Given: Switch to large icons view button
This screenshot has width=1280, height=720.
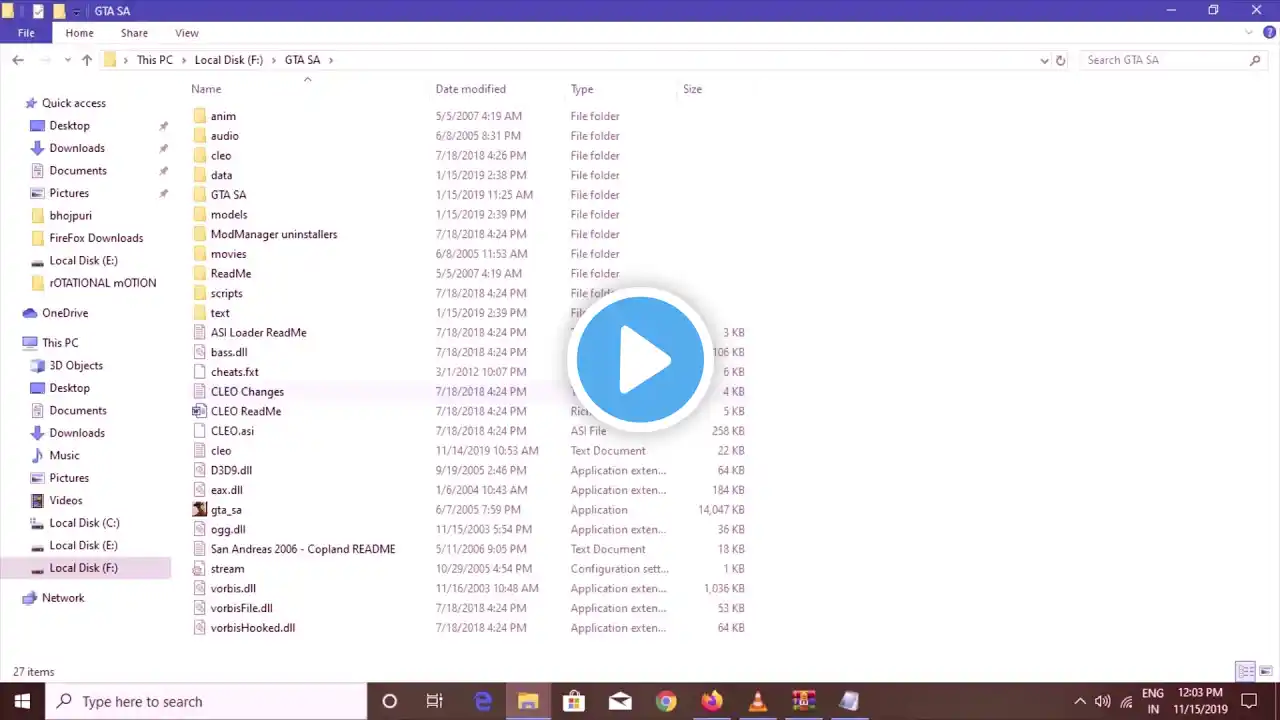Looking at the screenshot, I should [x=1265, y=671].
